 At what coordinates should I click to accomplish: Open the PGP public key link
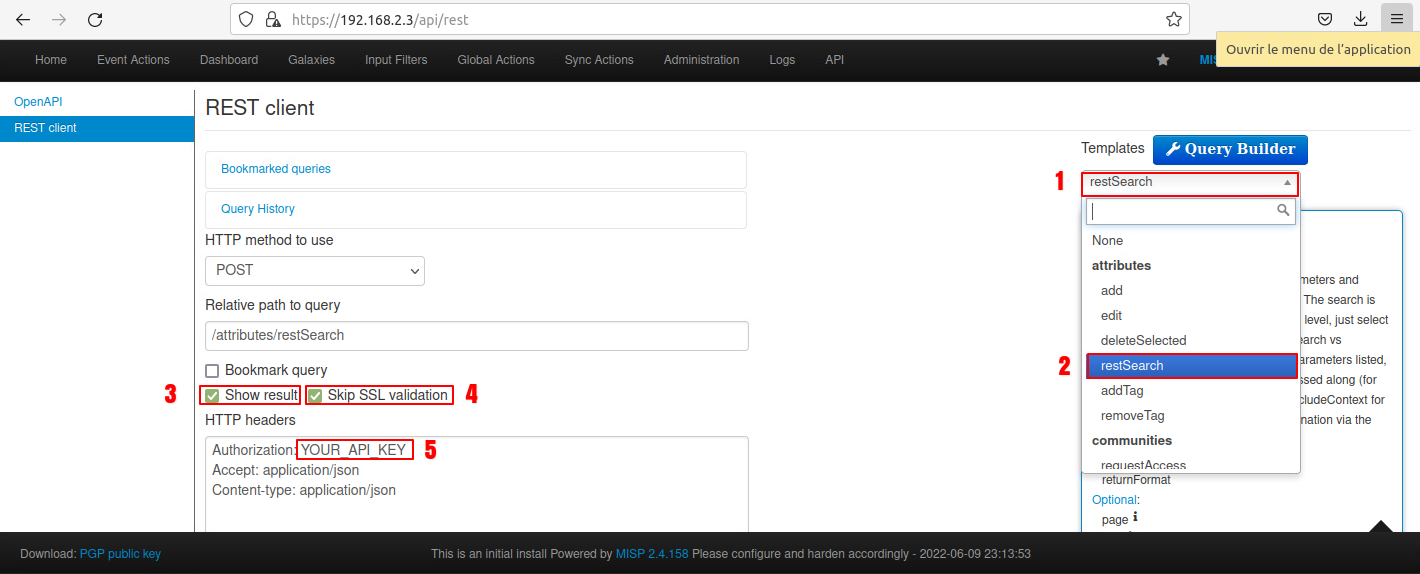tap(120, 554)
